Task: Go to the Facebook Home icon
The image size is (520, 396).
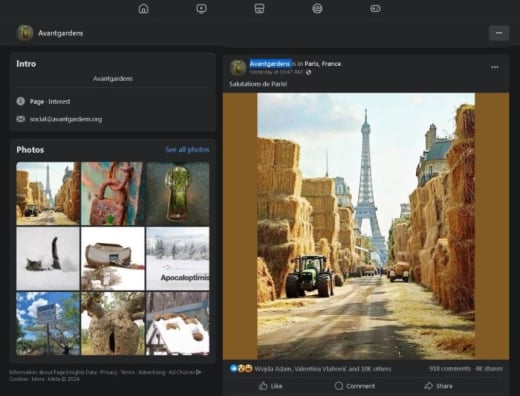Action: (x=143, y=8)
